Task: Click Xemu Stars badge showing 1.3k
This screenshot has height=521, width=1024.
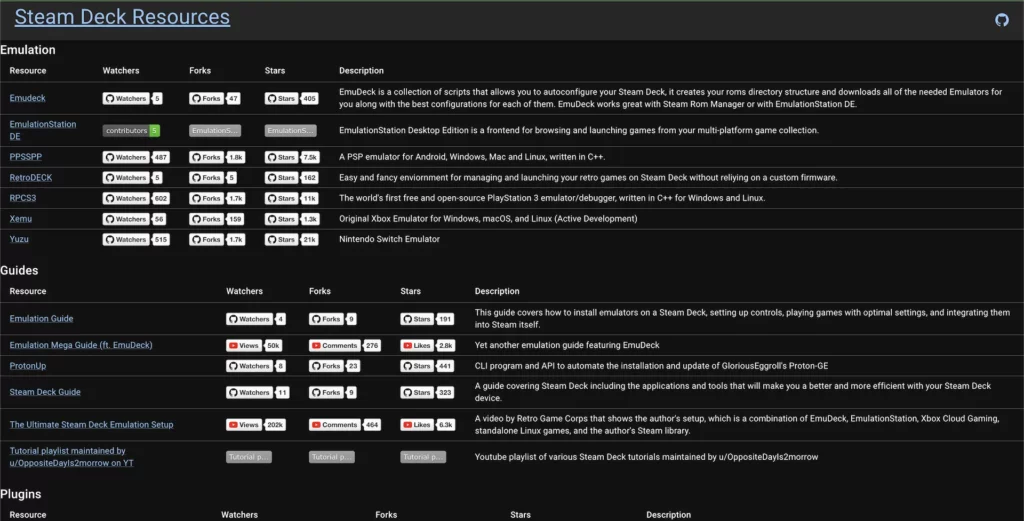Action: point(291,219)
